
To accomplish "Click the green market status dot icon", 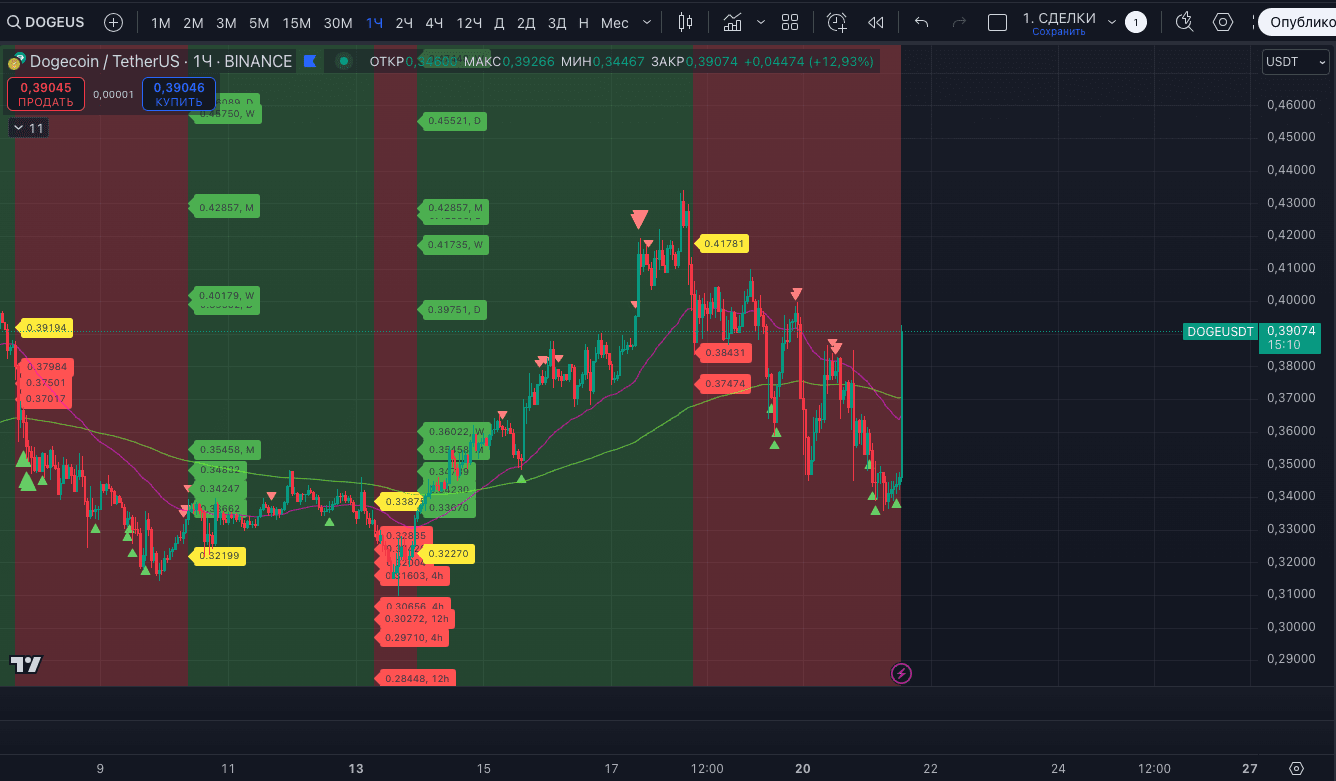I will [344, 61].
